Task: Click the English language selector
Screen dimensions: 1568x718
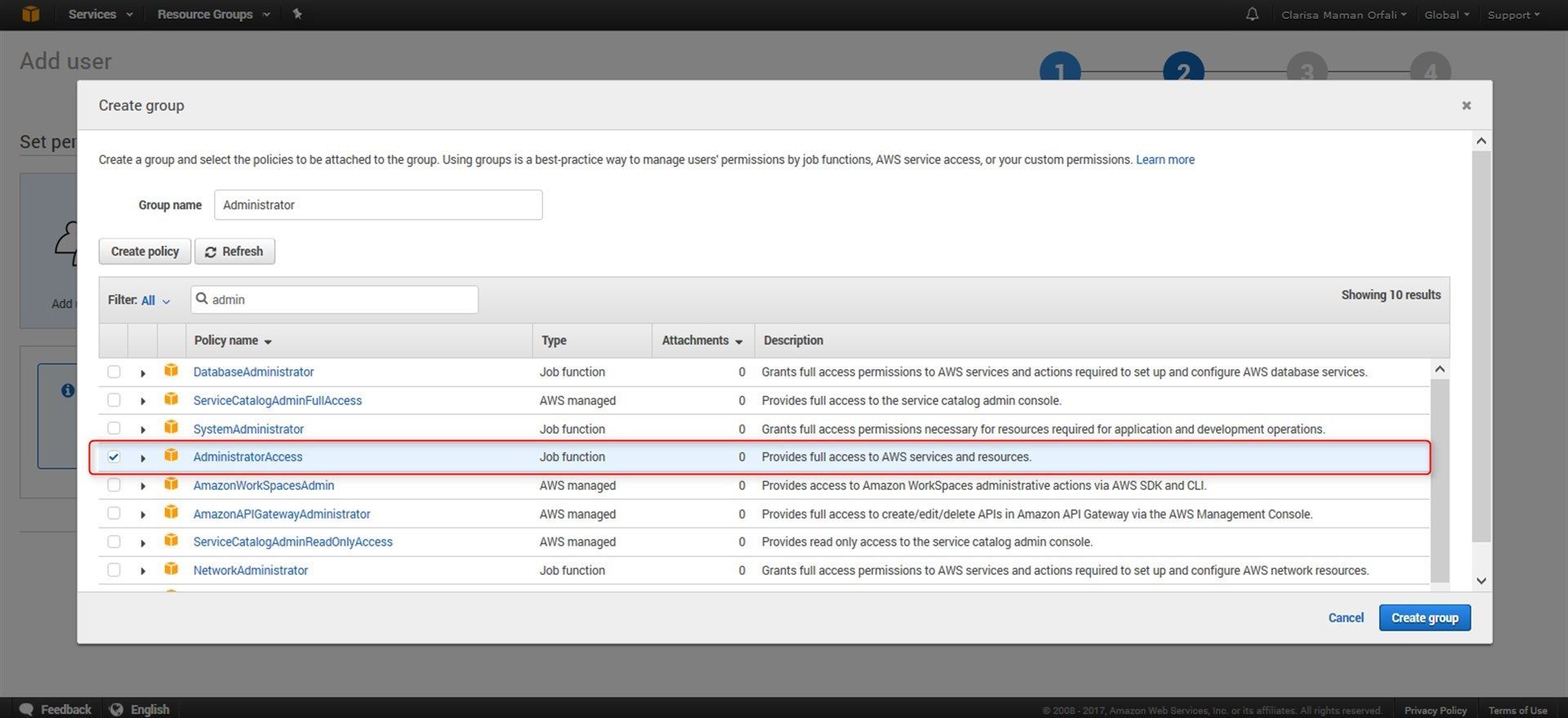Action: tap(140, 709)
